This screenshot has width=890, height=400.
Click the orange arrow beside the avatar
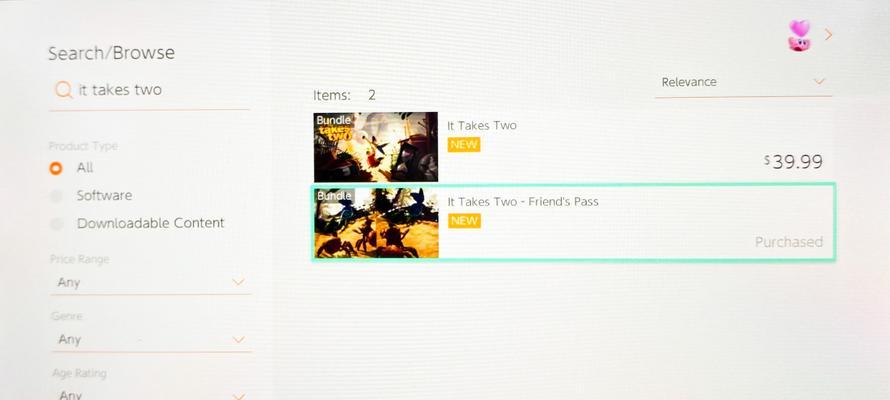tap(828, 35)
